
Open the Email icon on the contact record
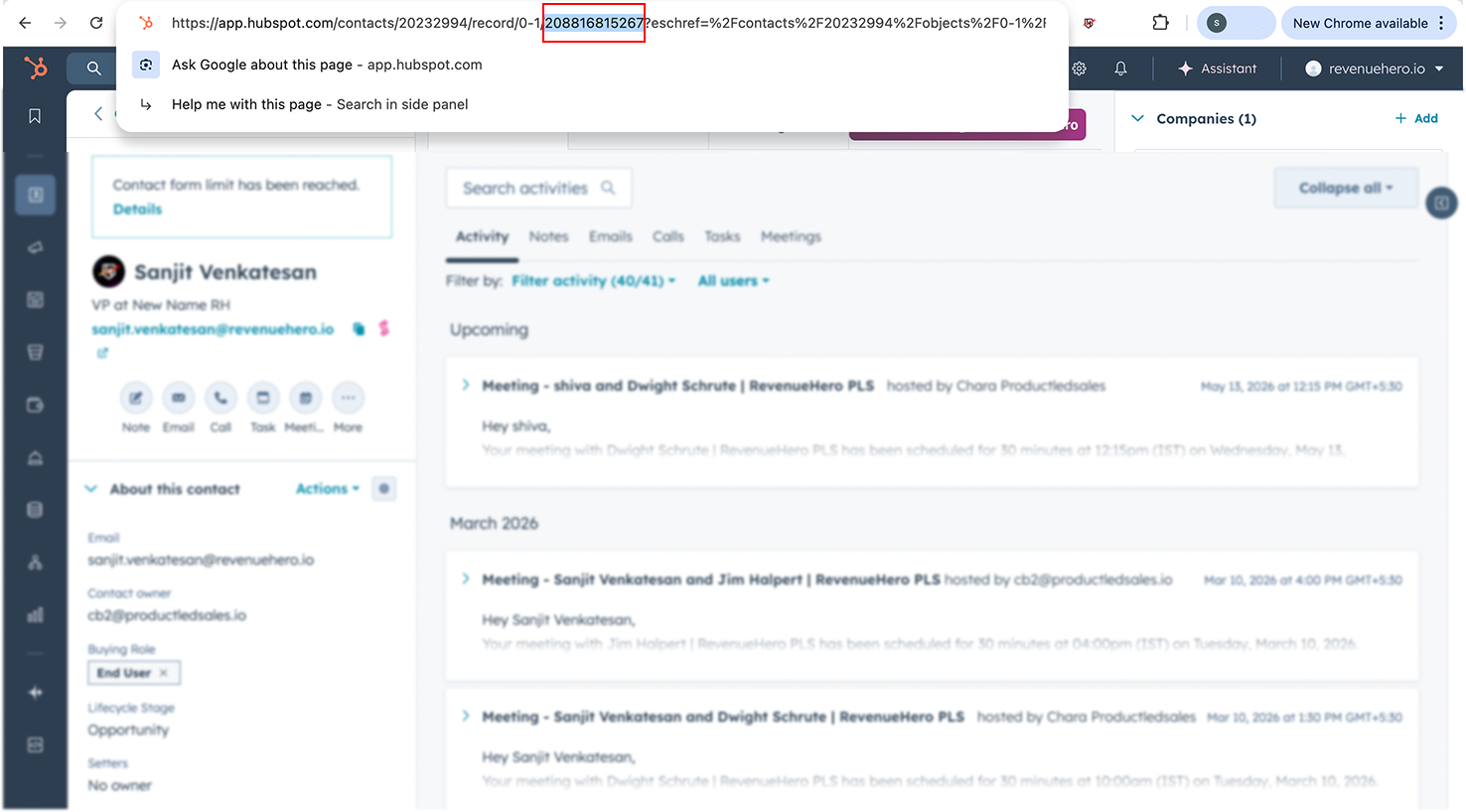[179, 399]
